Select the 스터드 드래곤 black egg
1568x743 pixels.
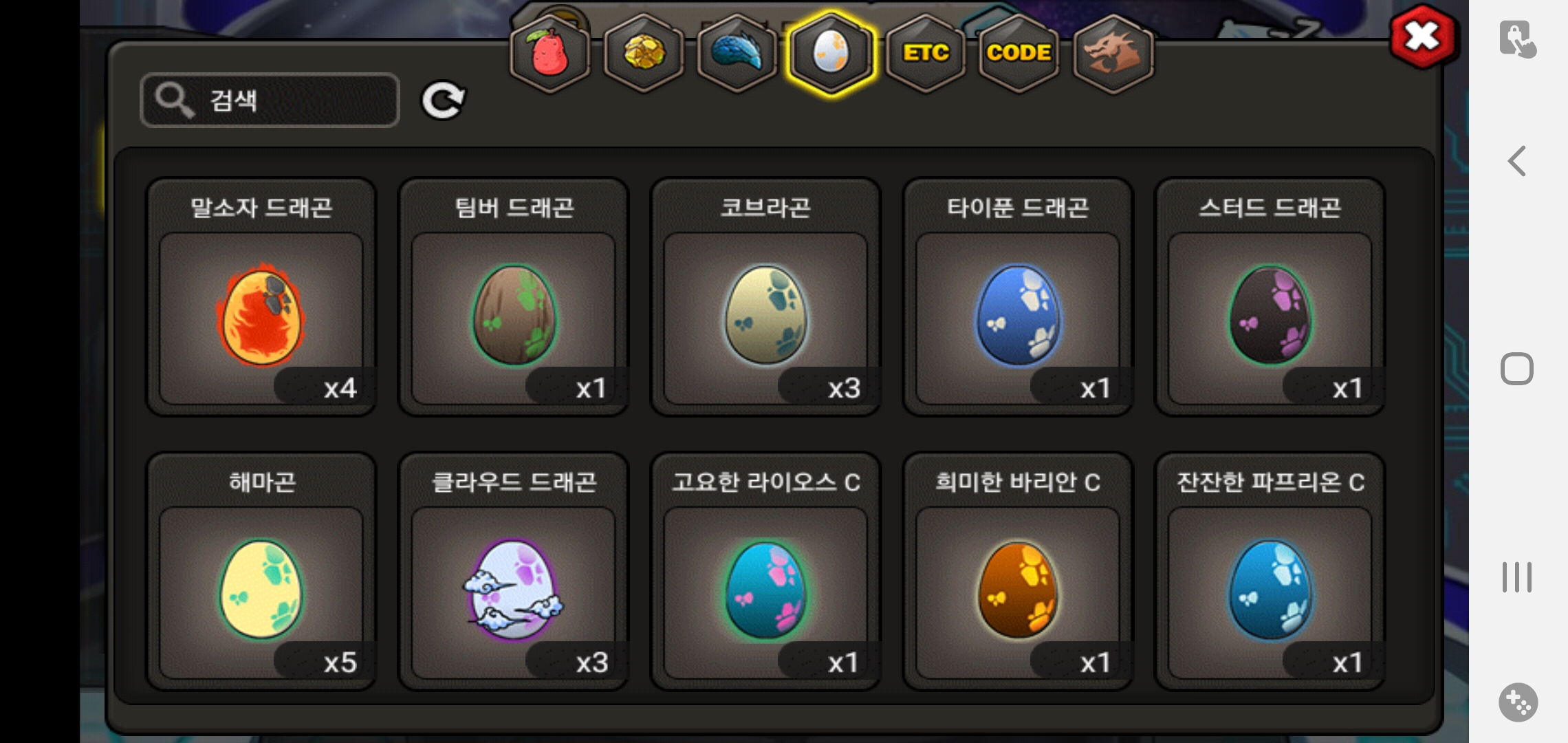coord(1270,297)
